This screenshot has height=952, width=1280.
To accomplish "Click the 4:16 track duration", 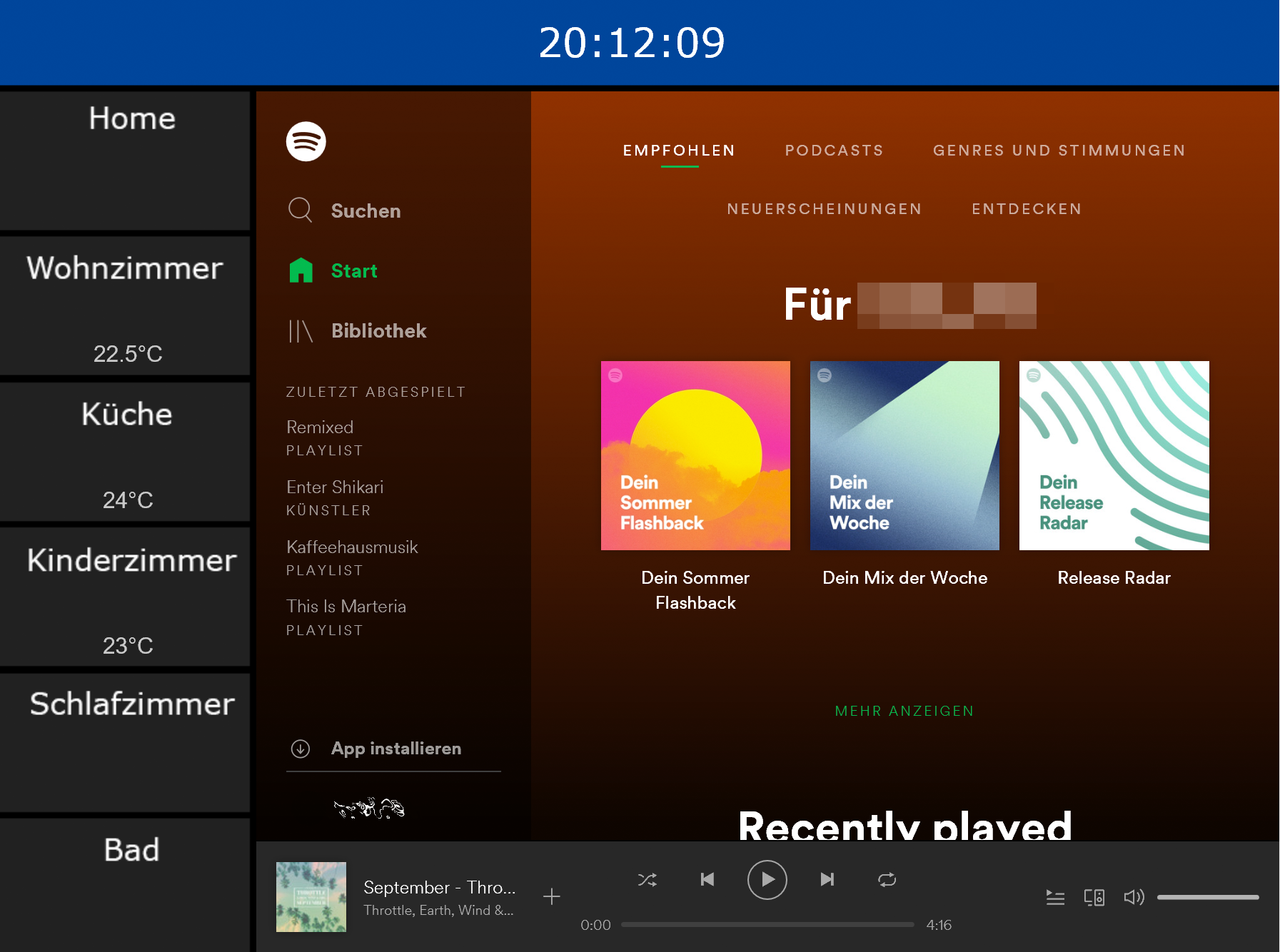I will (939, 925).
